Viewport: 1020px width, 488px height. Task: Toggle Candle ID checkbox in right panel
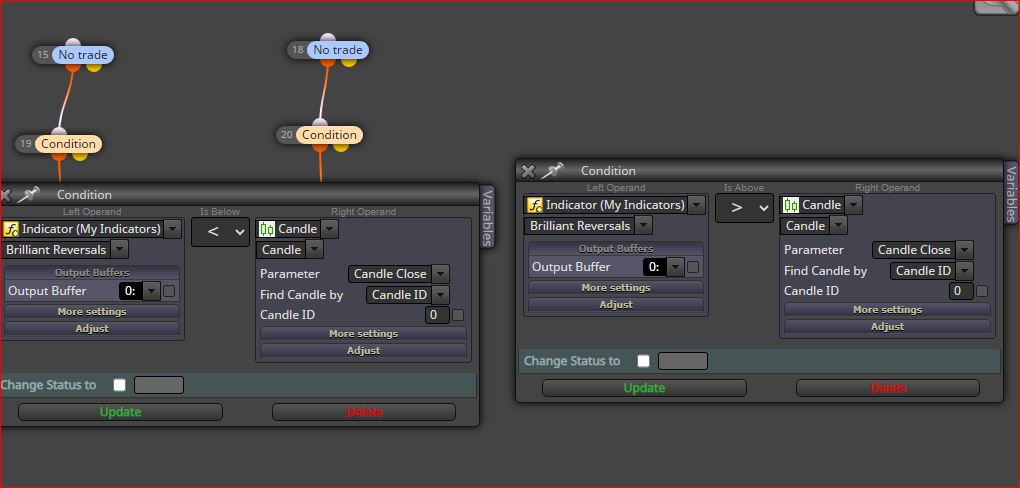click(982, 291)
